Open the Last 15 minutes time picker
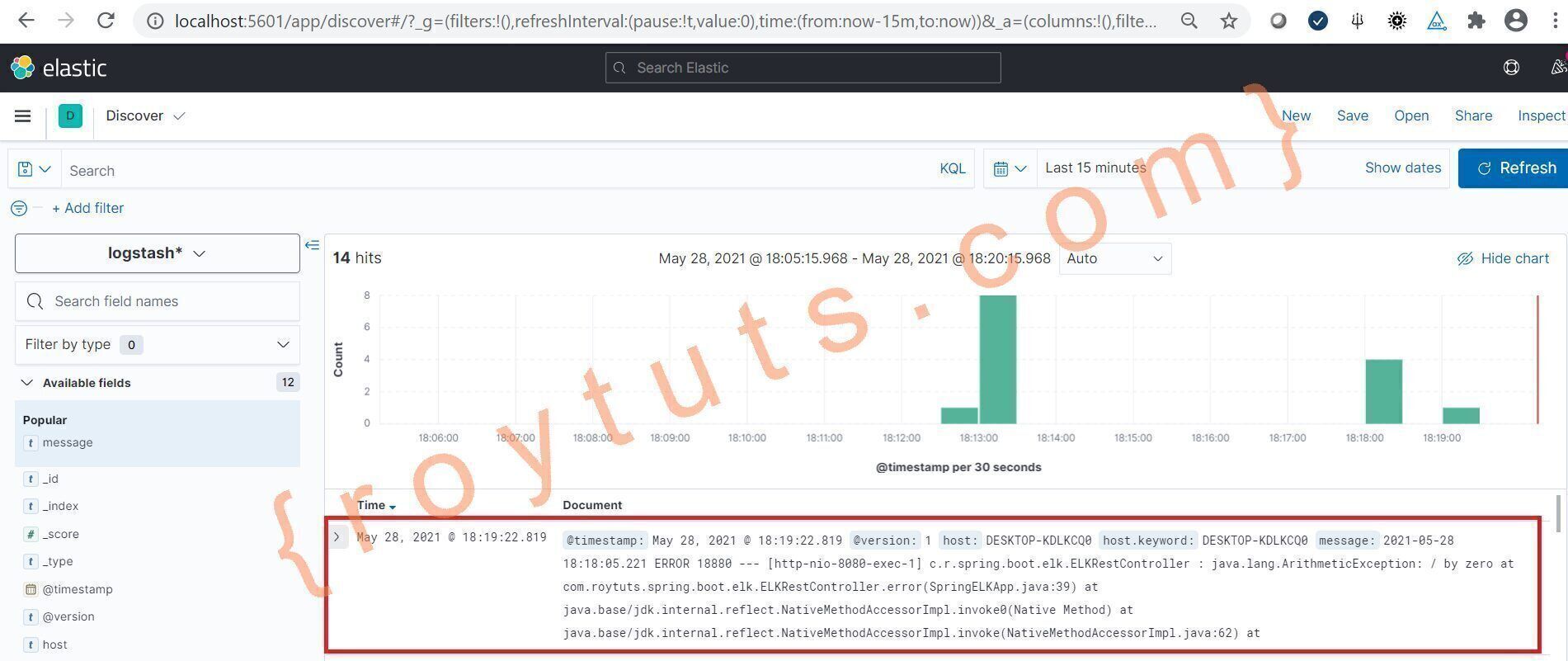 coord(1095,168)
